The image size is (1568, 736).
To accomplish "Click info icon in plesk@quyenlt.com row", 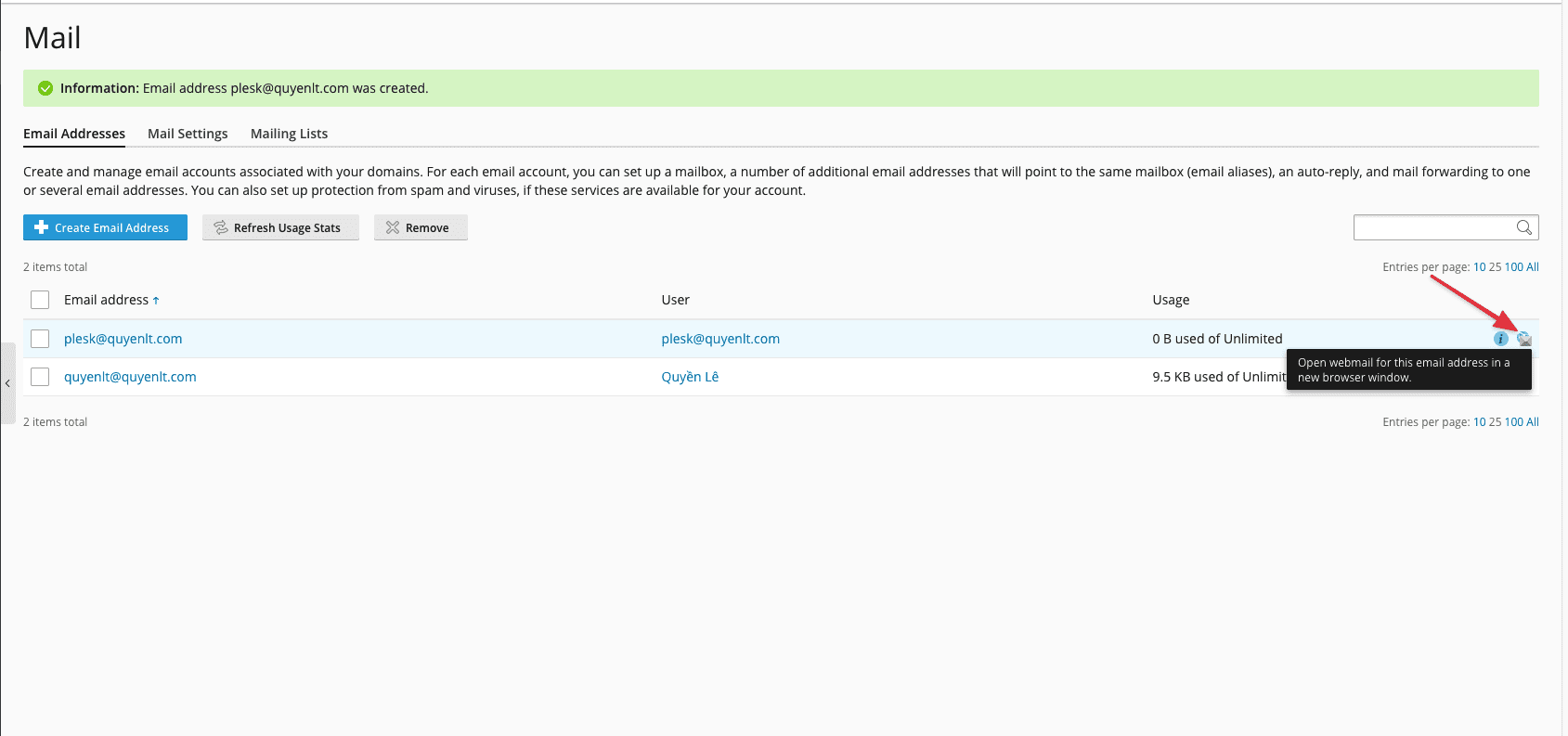I will (1500, 339).
